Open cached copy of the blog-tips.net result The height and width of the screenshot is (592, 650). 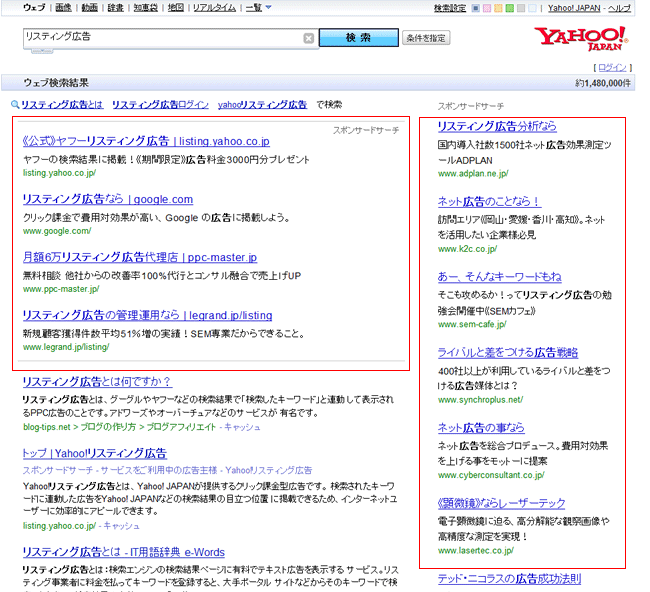pyautogui.click(x=243, y=427)
